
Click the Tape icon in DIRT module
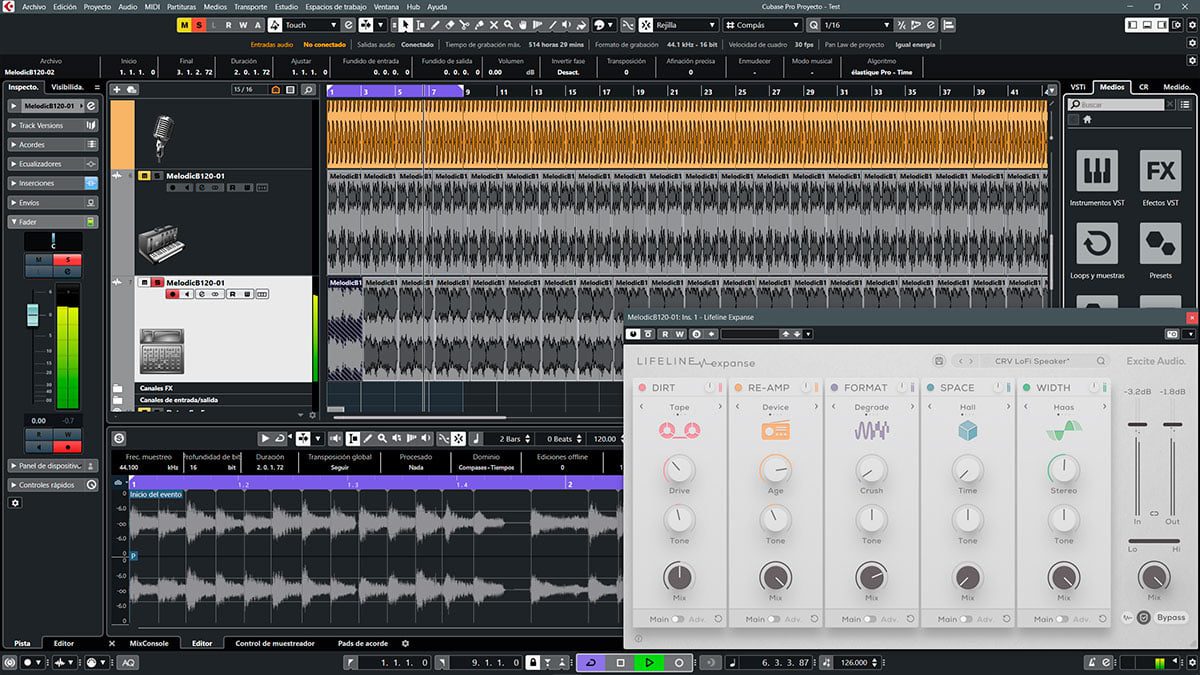pyautogui.click(x=679, y=430)
